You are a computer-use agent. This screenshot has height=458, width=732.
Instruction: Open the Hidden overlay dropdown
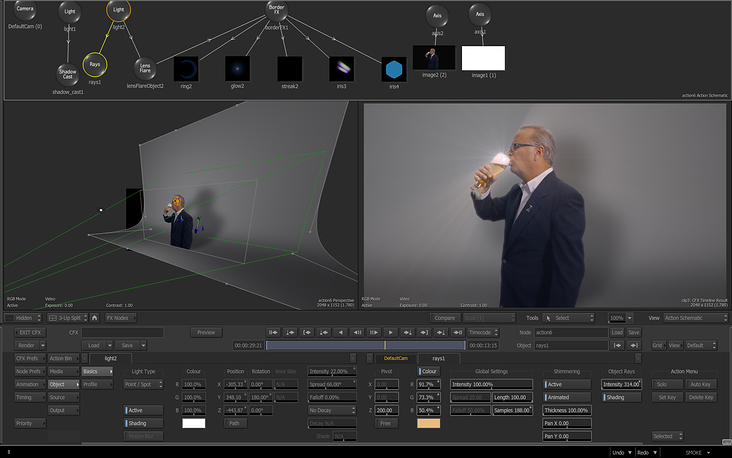[23, 318]
